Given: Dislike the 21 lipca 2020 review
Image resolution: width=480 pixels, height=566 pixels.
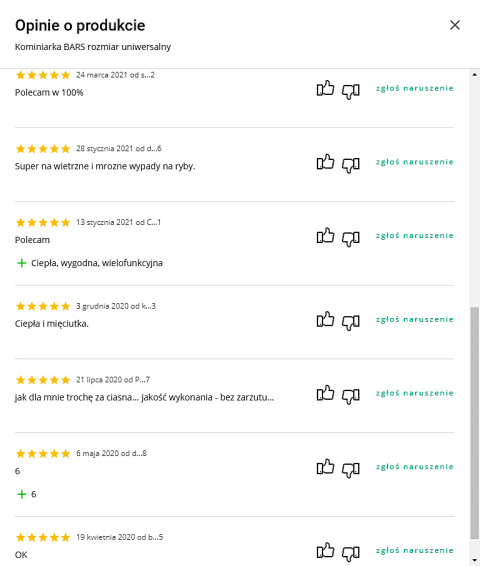Looking at the screenshot, I should pyautogui.click(x=351, y=396).
